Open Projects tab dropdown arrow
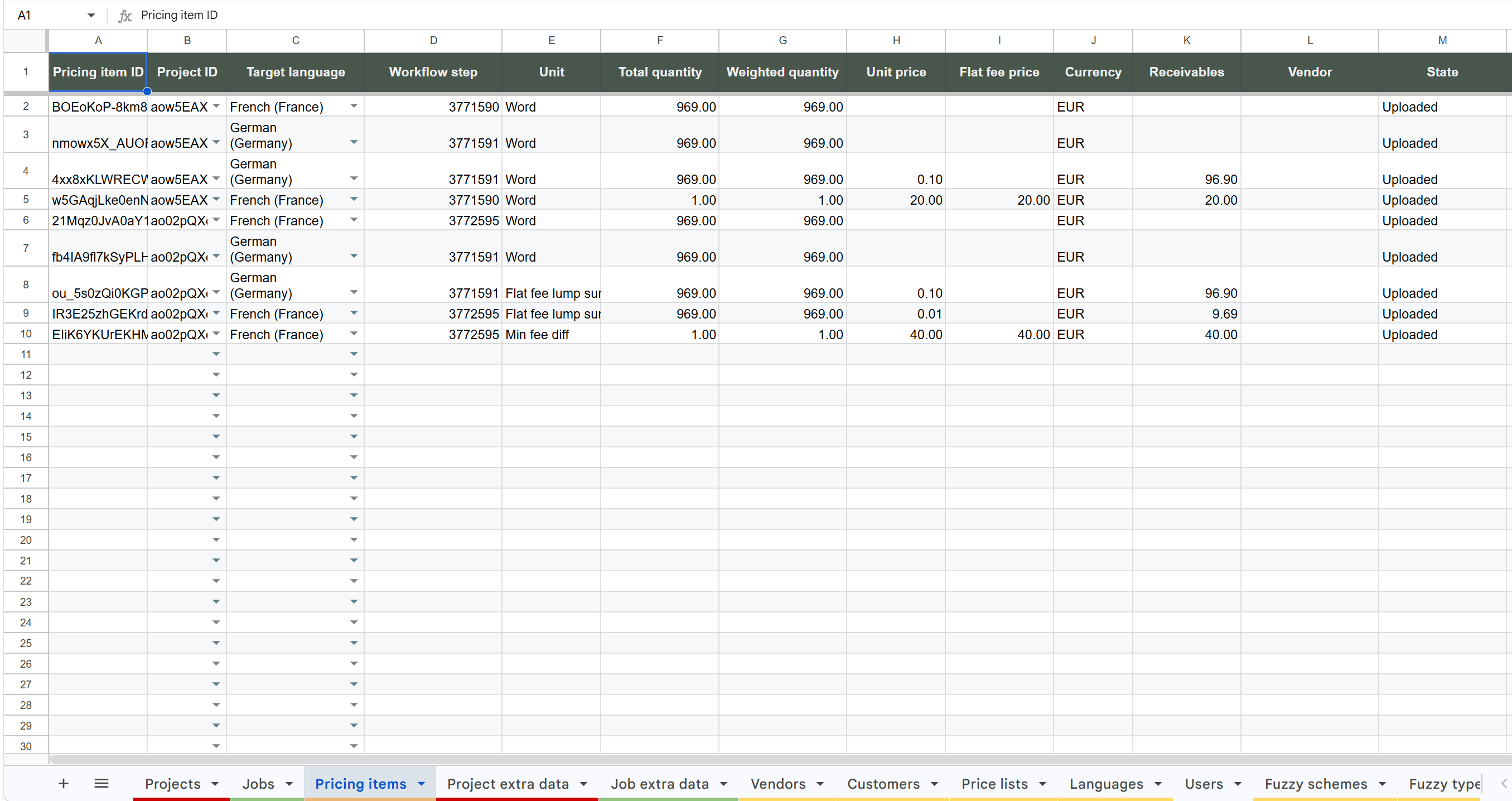This screenshot has height=801, width=1512. (x=215, y=784)
